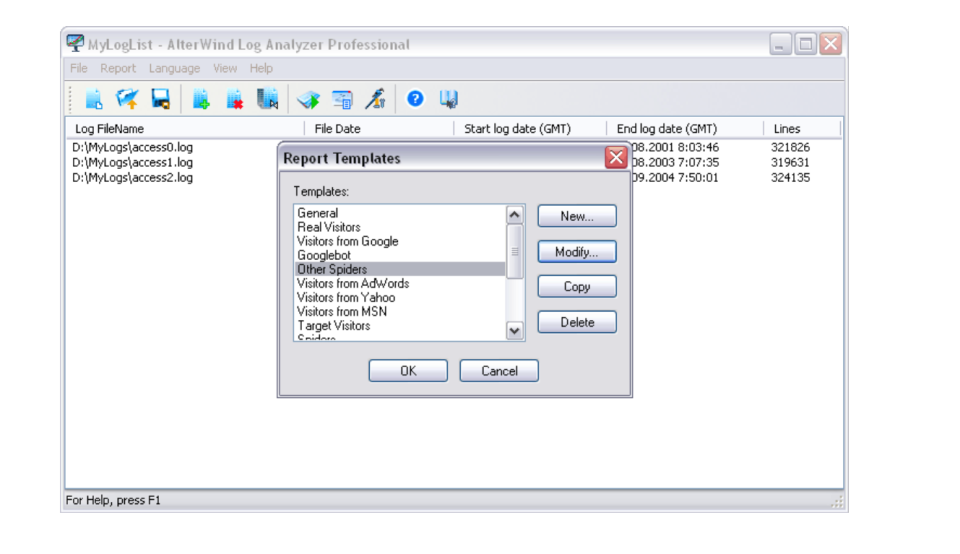Screen dimensions: 960x554
Task: Select the Real Visitors template
Action: coord(400,227)
